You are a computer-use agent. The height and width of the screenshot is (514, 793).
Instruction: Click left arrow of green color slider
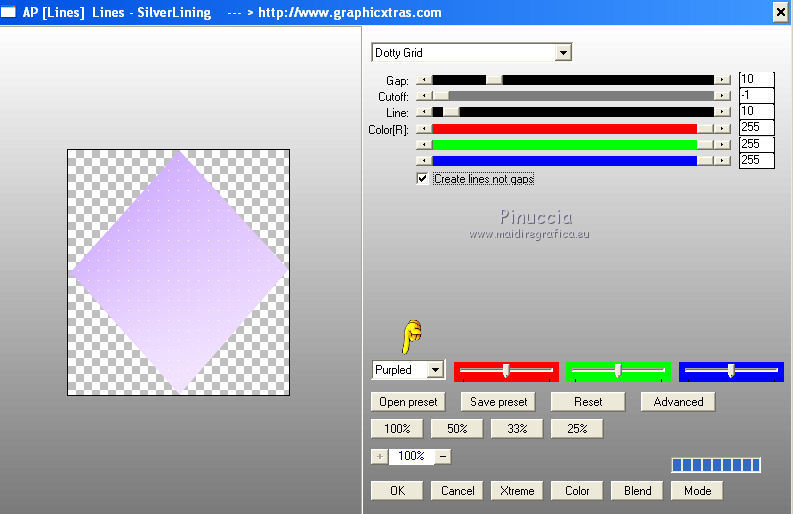coord(424,145)
